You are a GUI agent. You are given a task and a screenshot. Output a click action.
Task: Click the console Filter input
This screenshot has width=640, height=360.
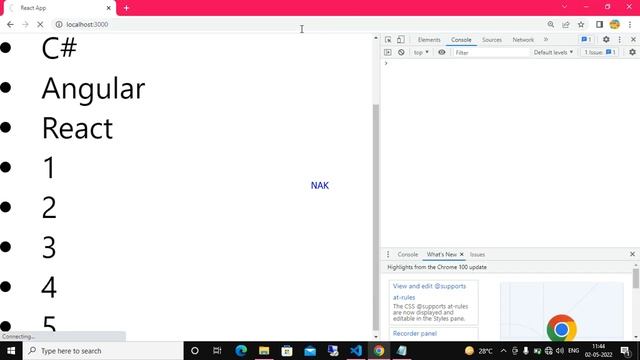pos(491,52)
